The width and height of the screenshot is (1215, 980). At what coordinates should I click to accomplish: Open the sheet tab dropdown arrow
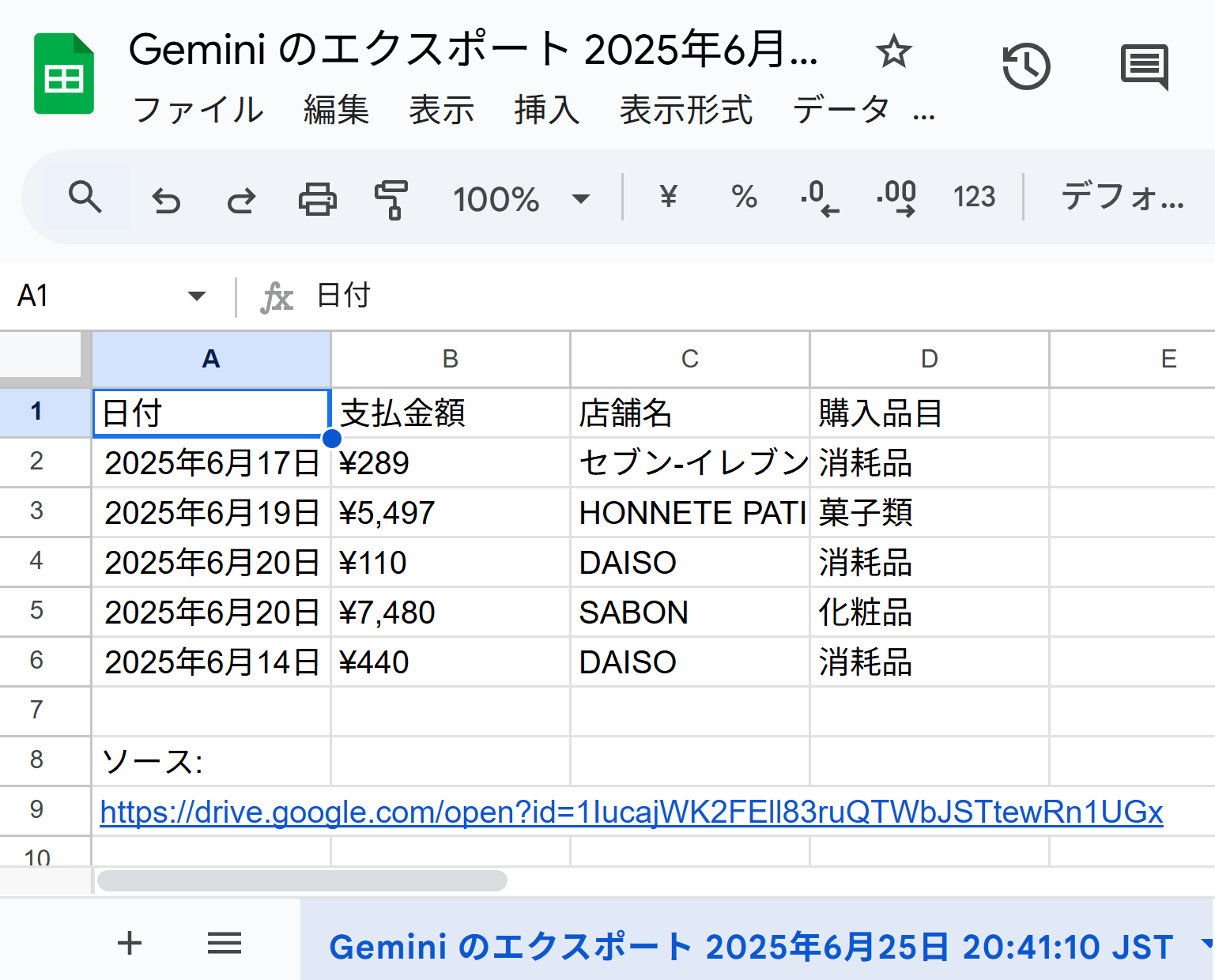pyautogui.click(x=1206, y=942)
